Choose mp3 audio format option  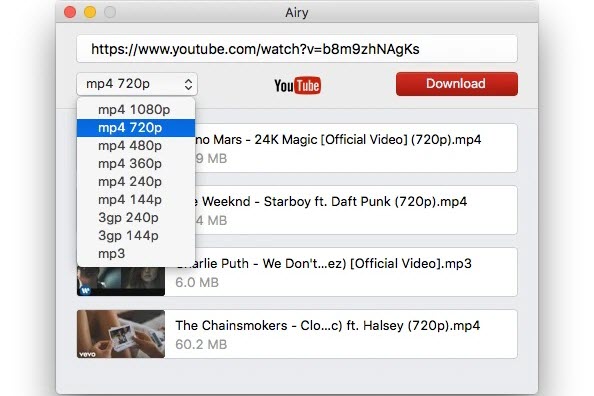click(x=136, y=254)
